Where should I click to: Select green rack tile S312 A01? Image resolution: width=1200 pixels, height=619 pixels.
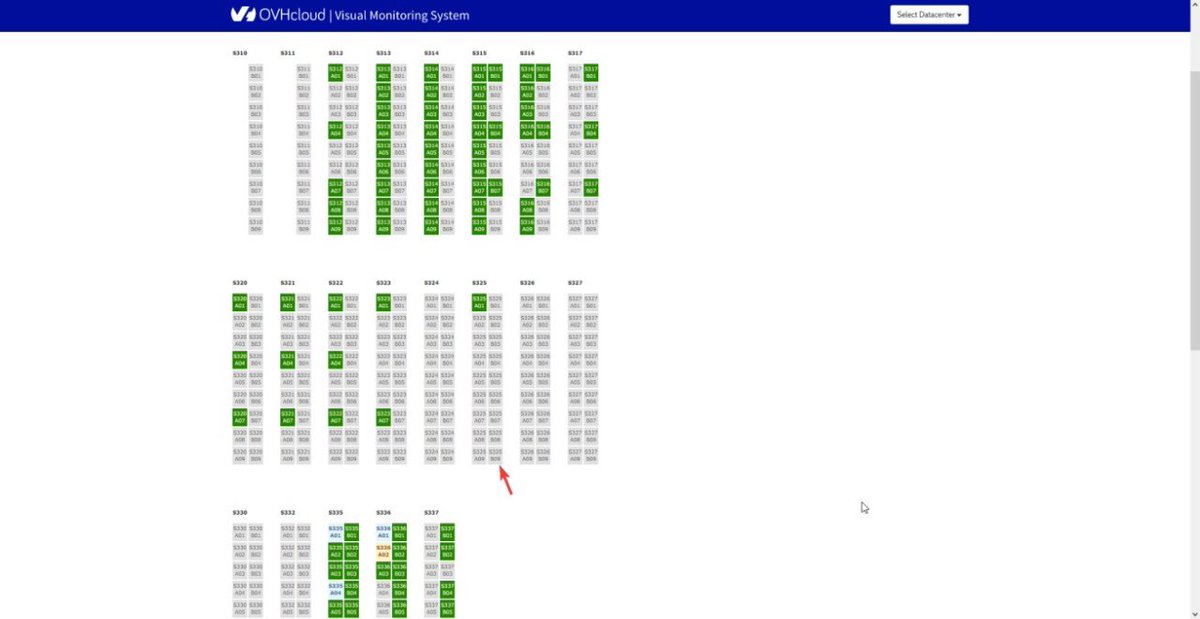pos(335,73)
